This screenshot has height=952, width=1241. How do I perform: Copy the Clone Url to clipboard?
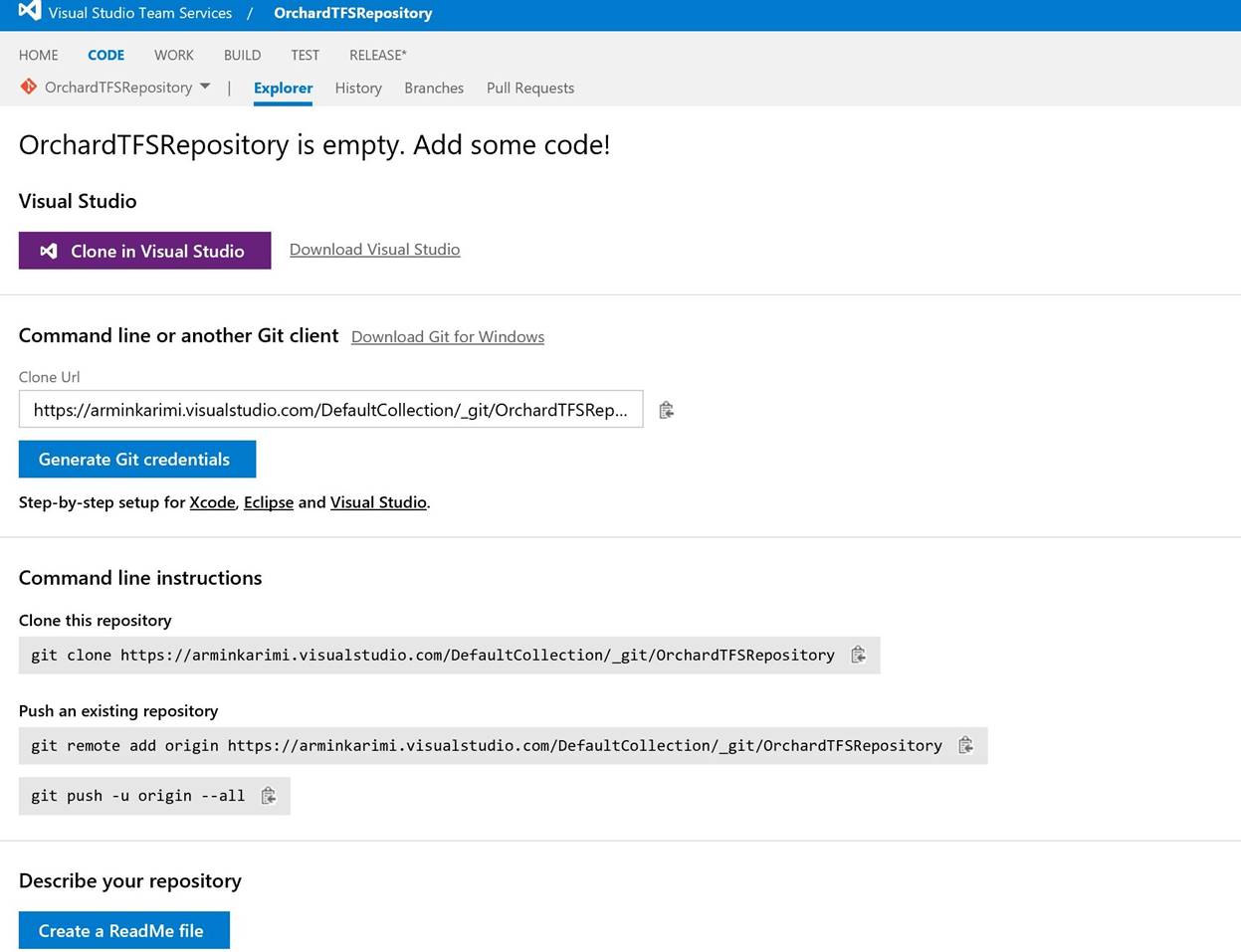[x=667, y=410]
